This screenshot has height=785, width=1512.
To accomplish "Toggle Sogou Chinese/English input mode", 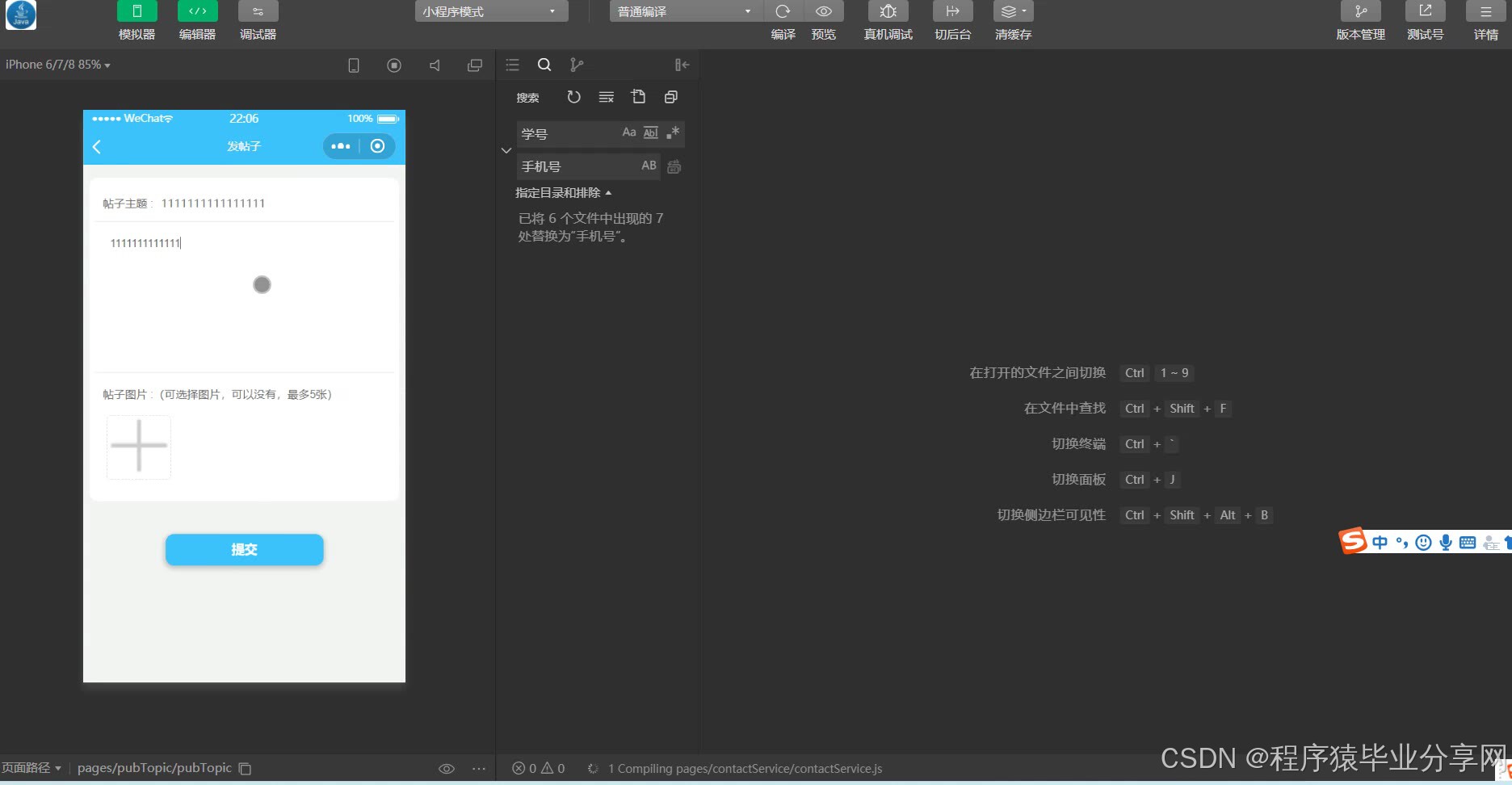I will click(x=1380, y=543).
